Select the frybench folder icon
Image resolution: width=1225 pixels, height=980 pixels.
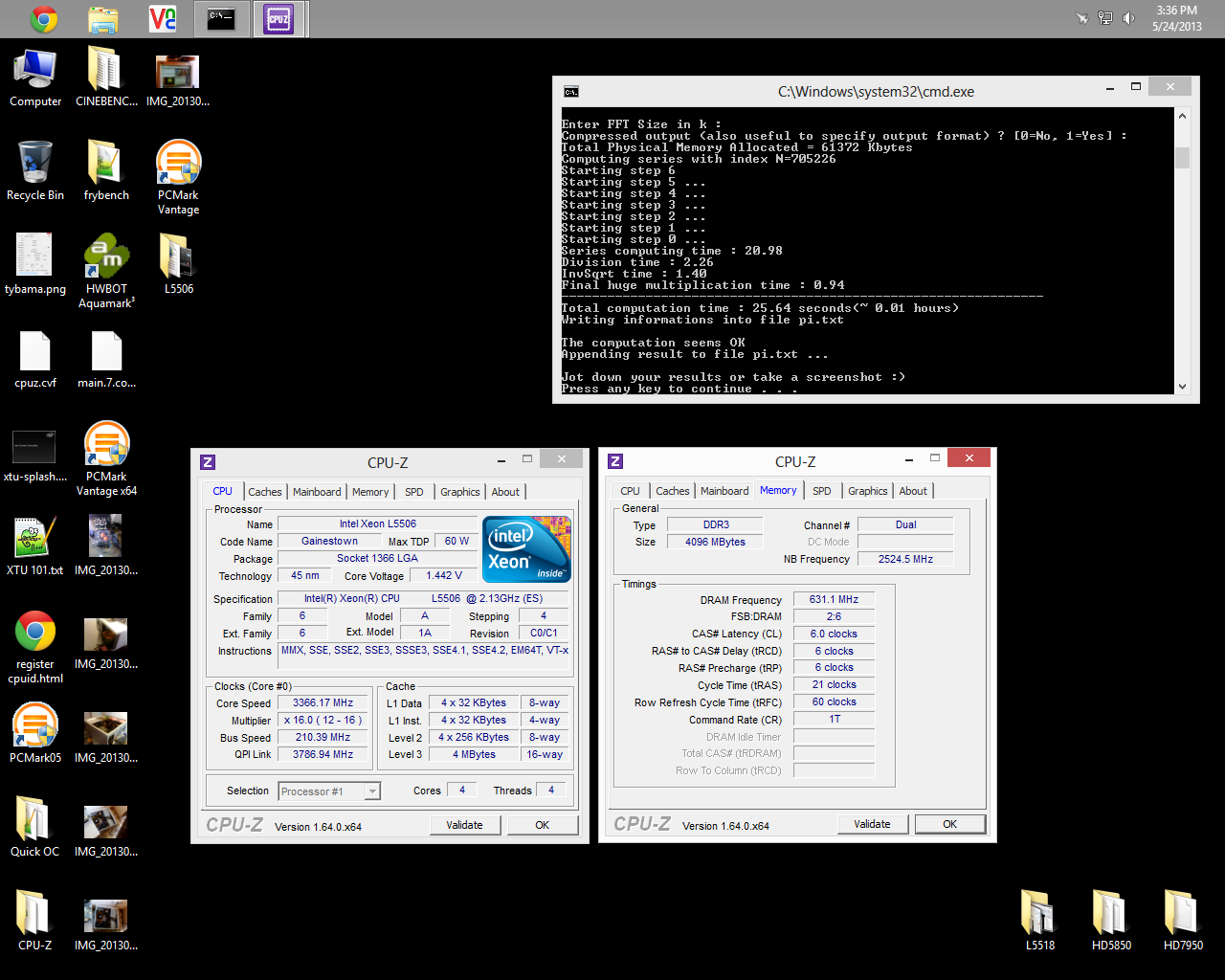106,171
